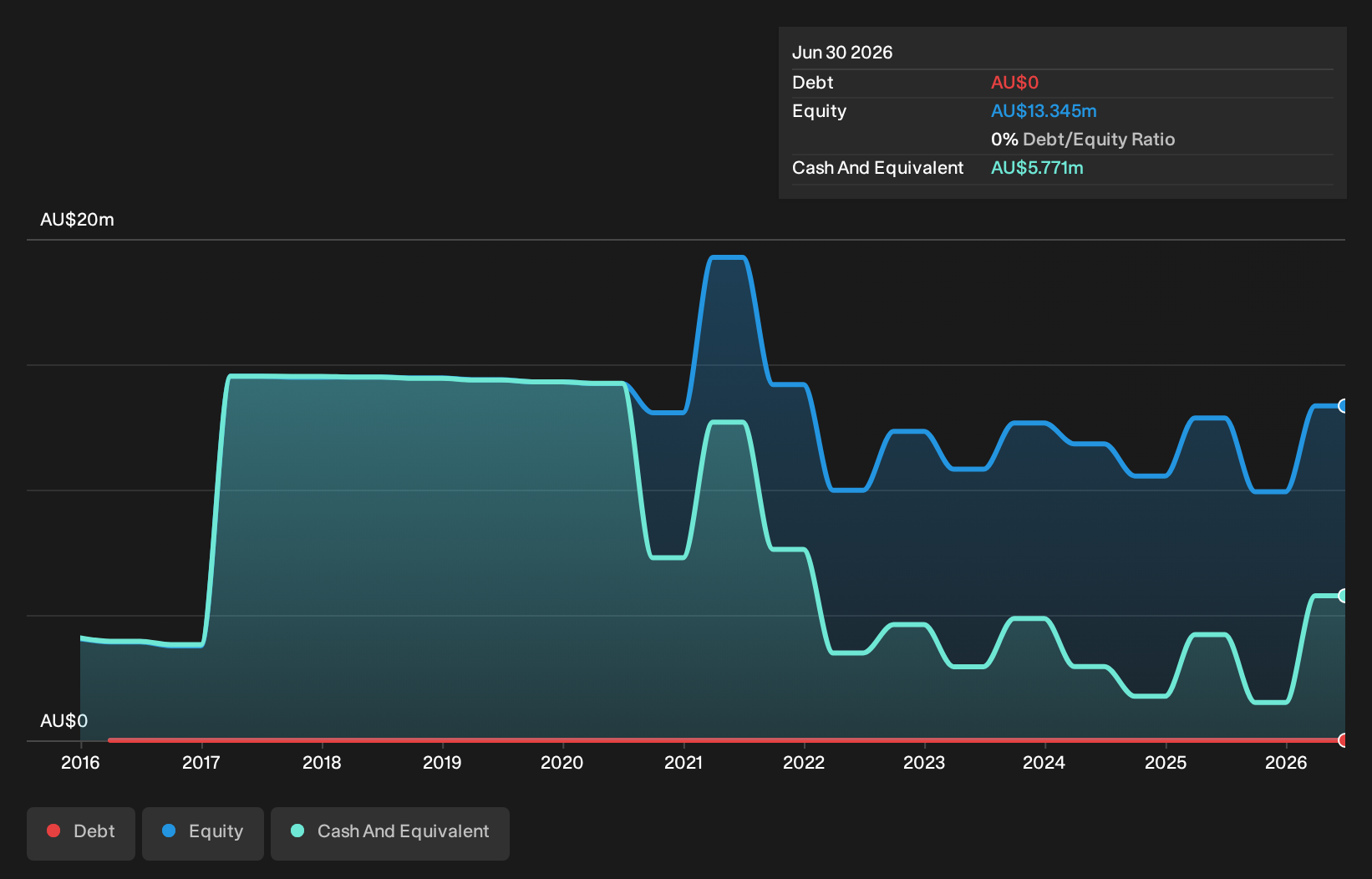Click the teal Cash endpoint marker
This screenshot has width=1372, height=879.
[1344, 596]
